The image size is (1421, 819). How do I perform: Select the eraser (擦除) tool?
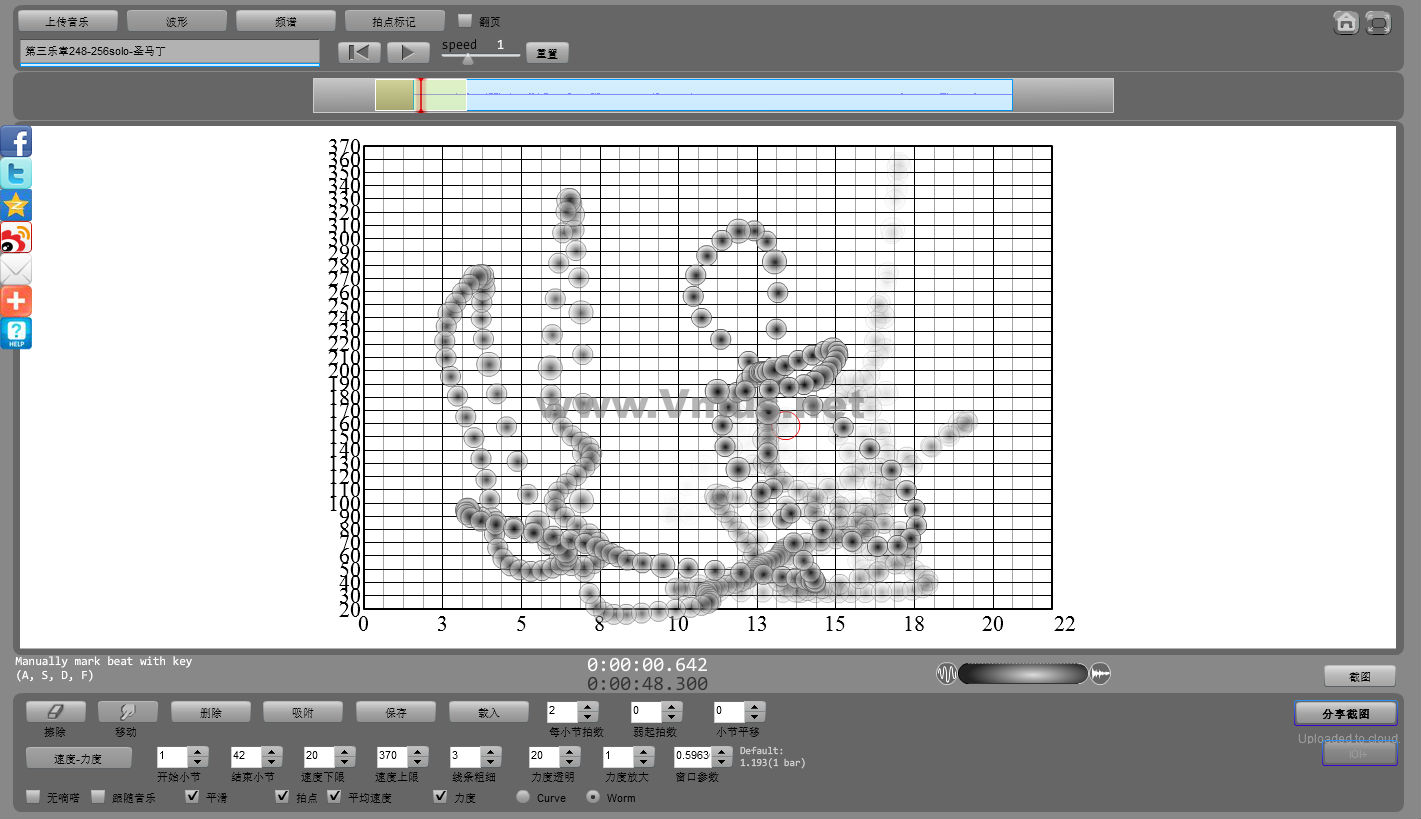[55, 711]
